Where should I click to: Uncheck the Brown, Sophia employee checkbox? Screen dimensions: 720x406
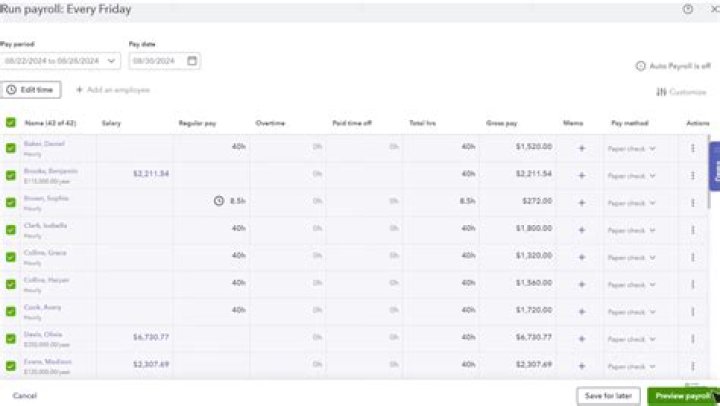(x=11, y=202)
